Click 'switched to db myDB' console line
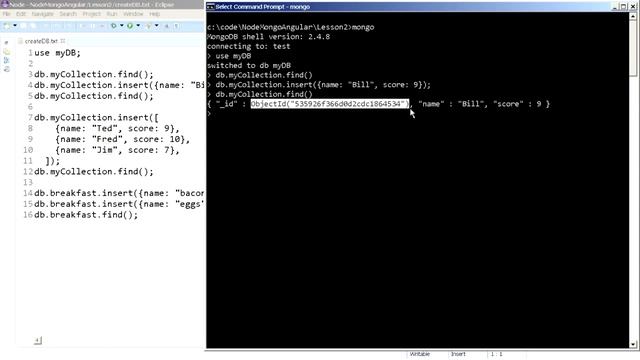The image size is (640, 360). click(249, 66)
